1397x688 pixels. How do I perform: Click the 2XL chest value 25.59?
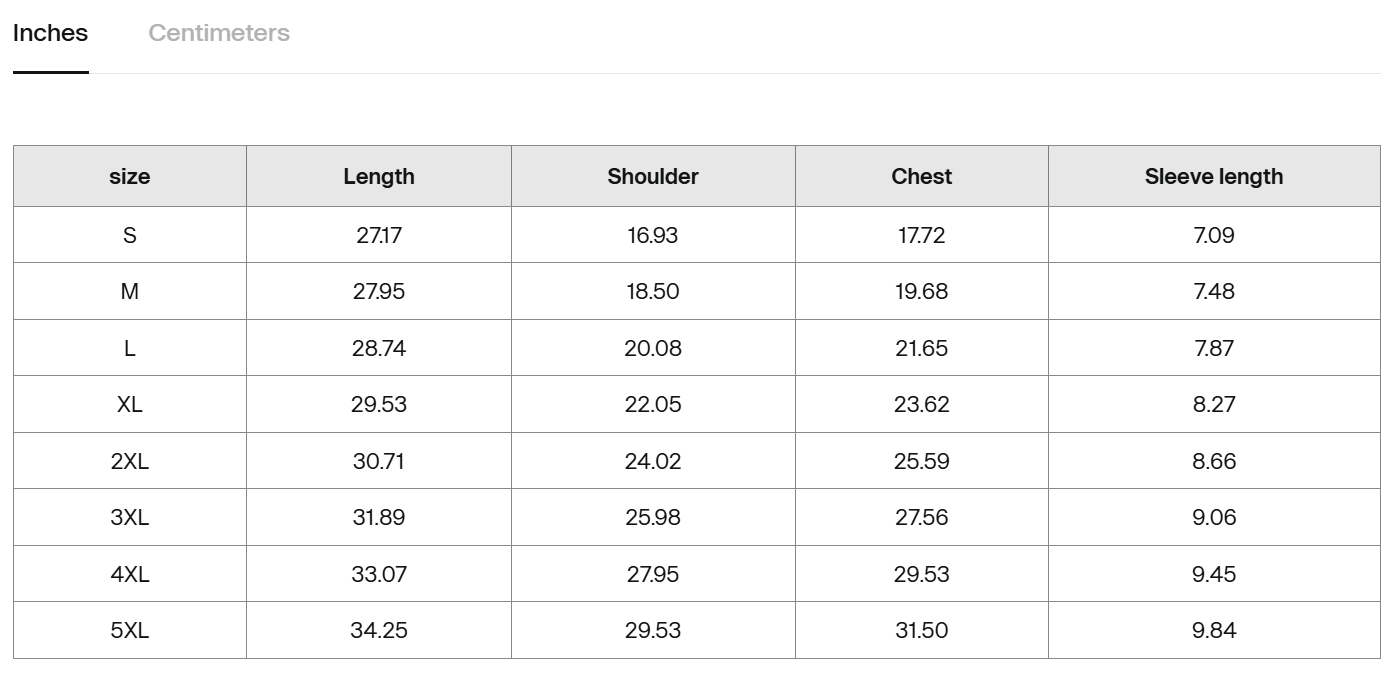[x=922, y=461]
